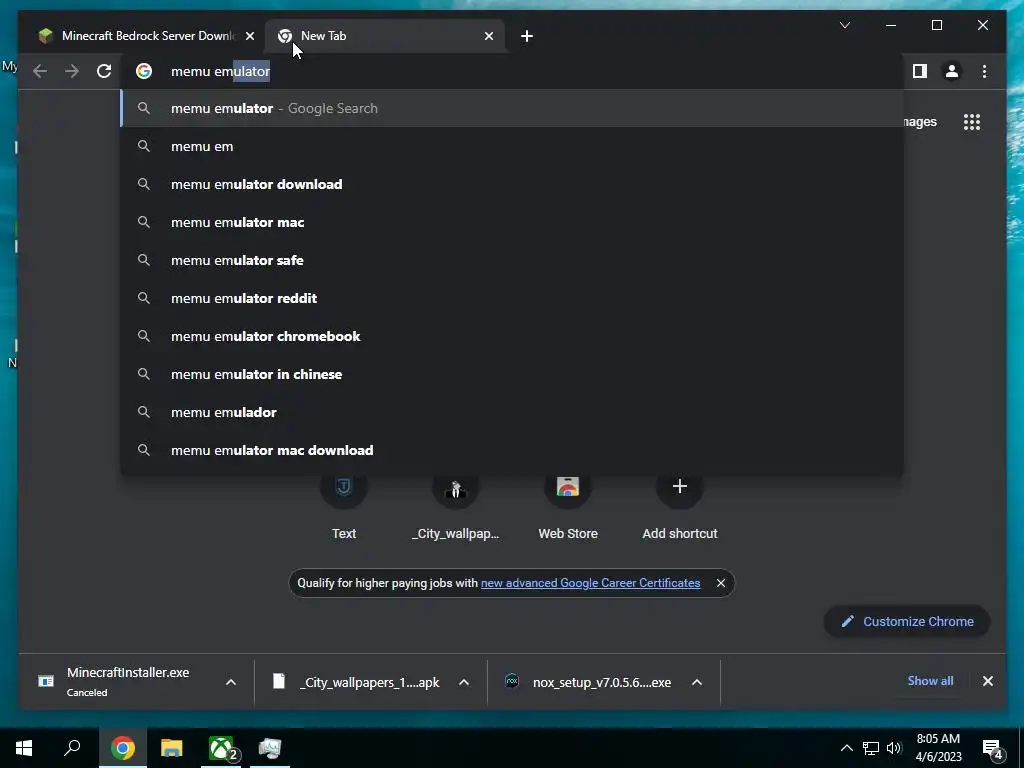
Task: Go back using the back arrow
Action: click(40, 71)
